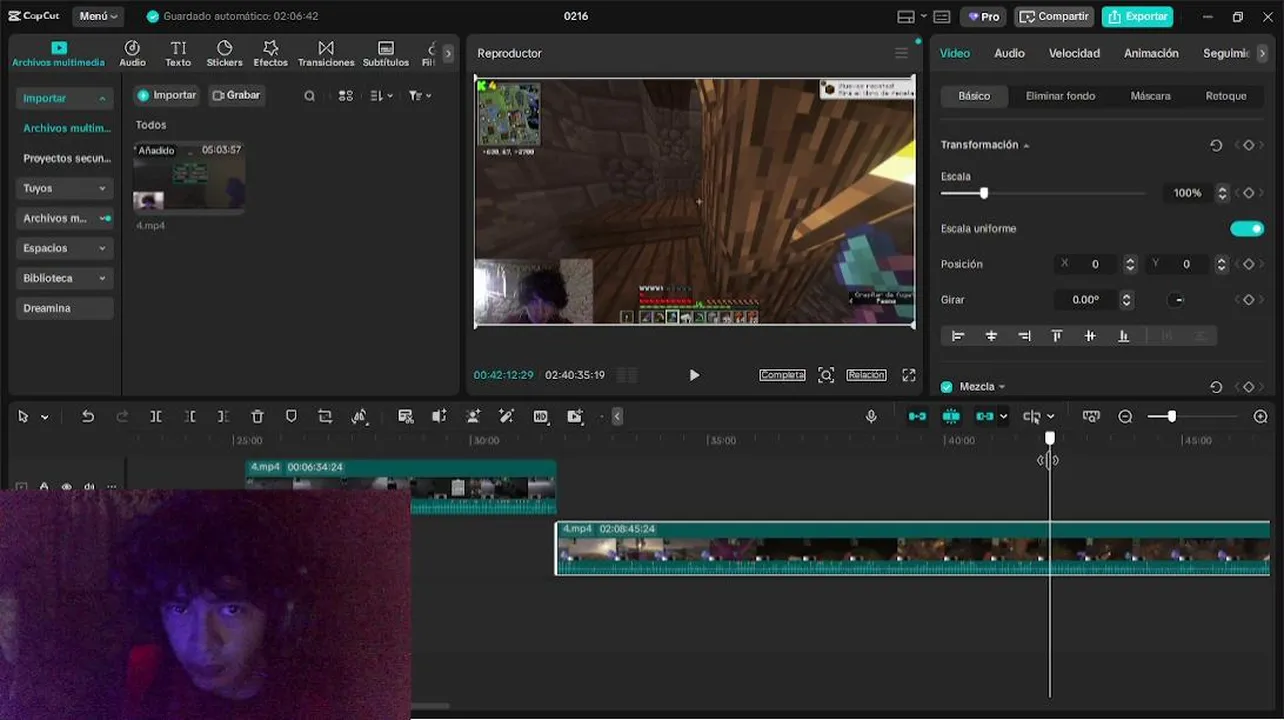The height and width of the screenshot is (720, 1284).
Task: Show more media tabs with arrow
Action: 448,54
